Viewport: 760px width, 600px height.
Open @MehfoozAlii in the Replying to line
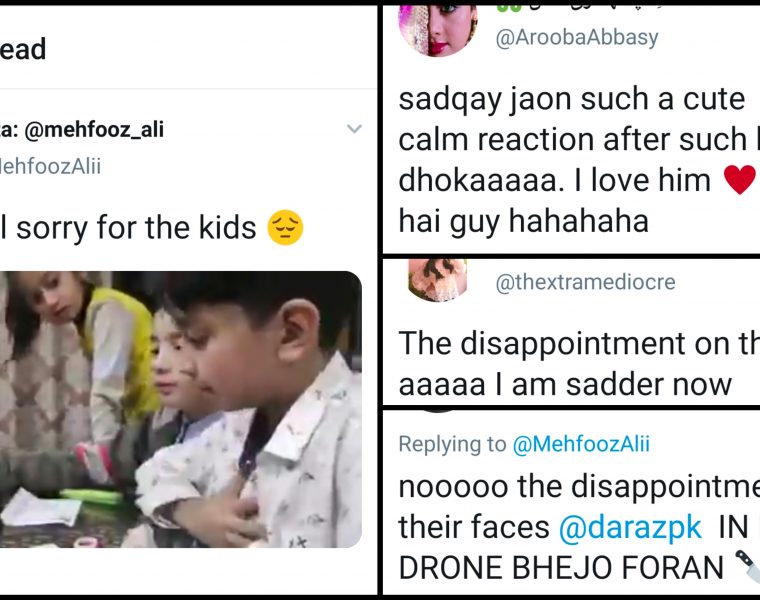click(x=581, y=444)
